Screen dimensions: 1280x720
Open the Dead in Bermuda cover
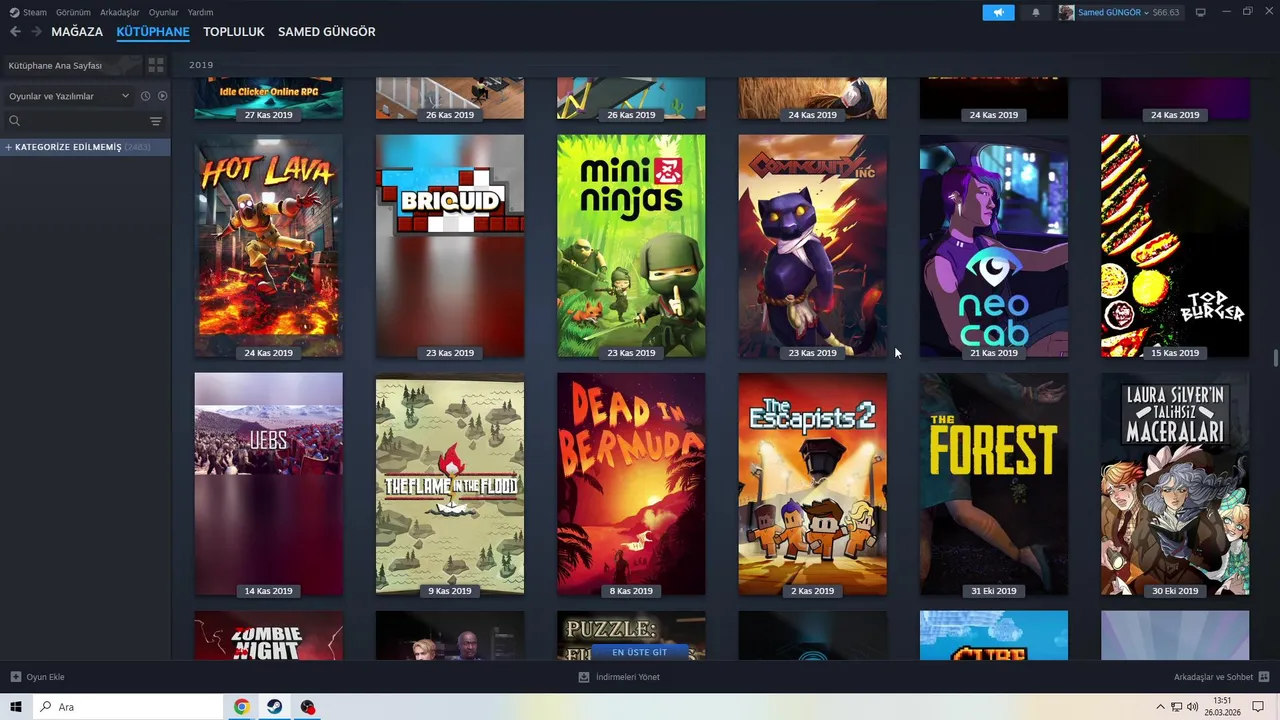[x=631, y=484]
